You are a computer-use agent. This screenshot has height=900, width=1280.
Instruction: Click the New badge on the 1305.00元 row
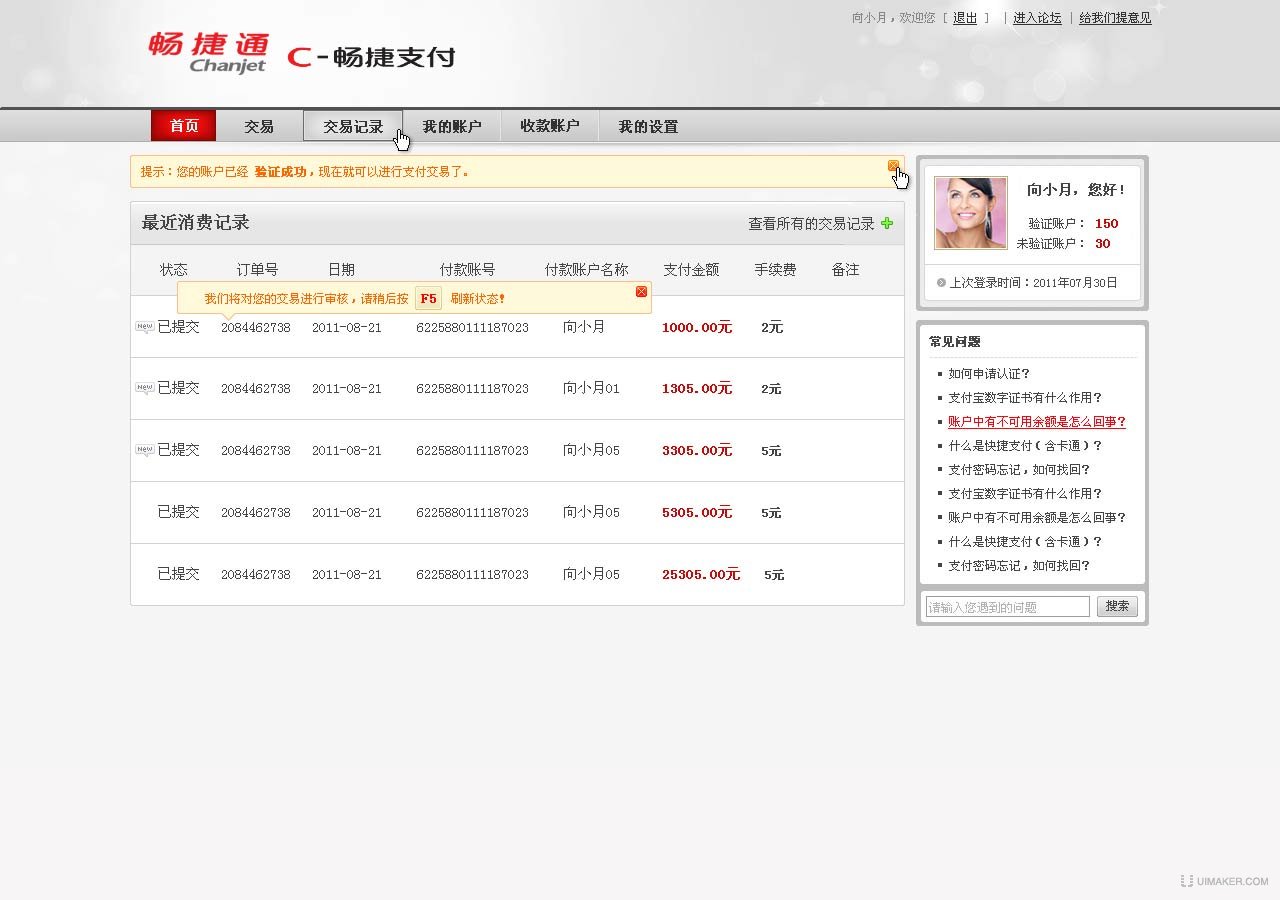click(145, 389)
